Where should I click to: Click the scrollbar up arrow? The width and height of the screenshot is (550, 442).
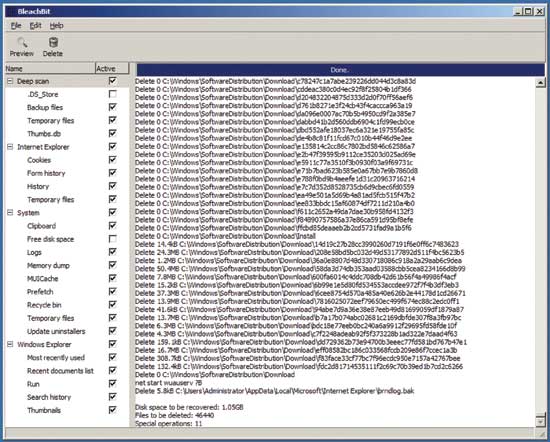[x=541, y=83]
